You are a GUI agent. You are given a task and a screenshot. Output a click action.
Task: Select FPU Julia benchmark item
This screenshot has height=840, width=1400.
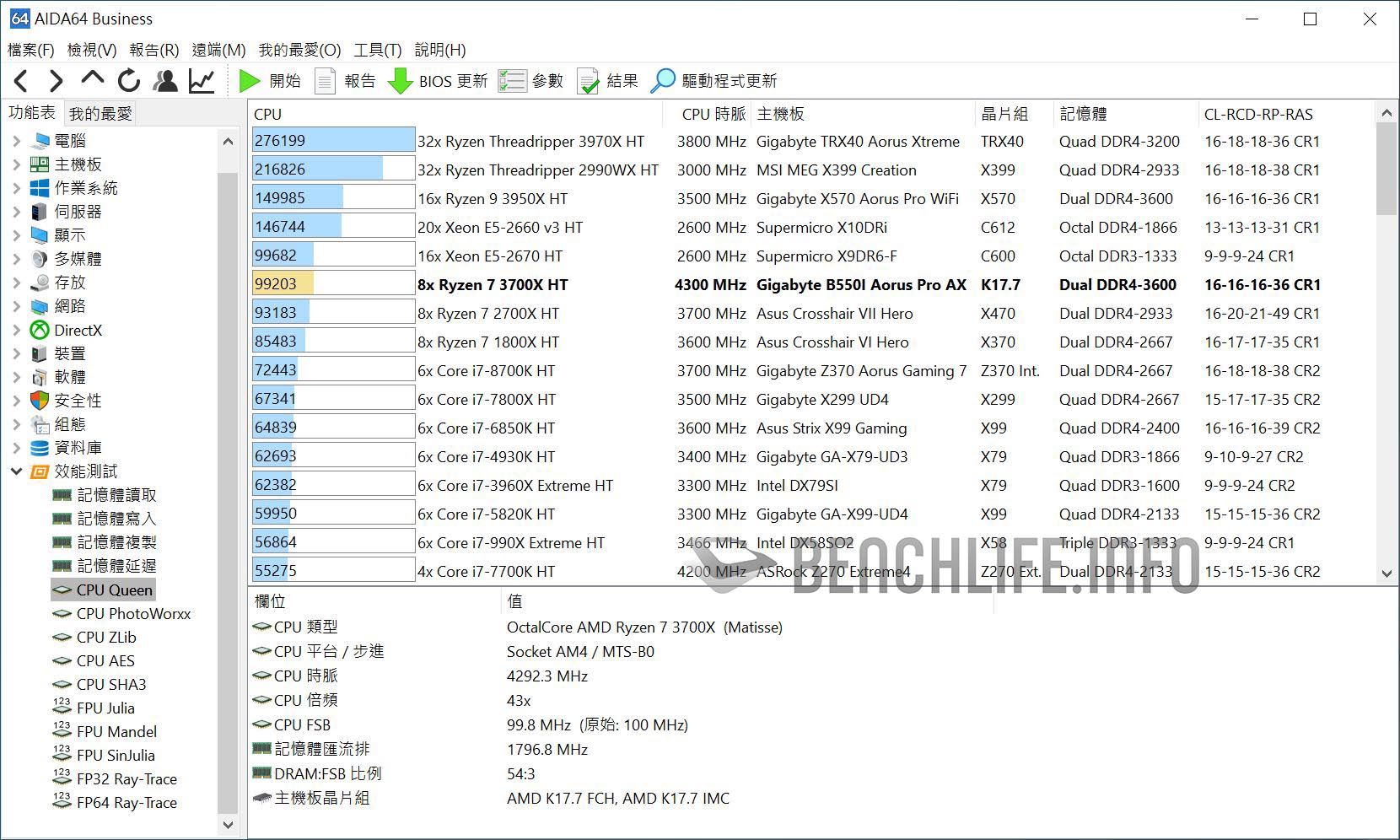(105, 708)
